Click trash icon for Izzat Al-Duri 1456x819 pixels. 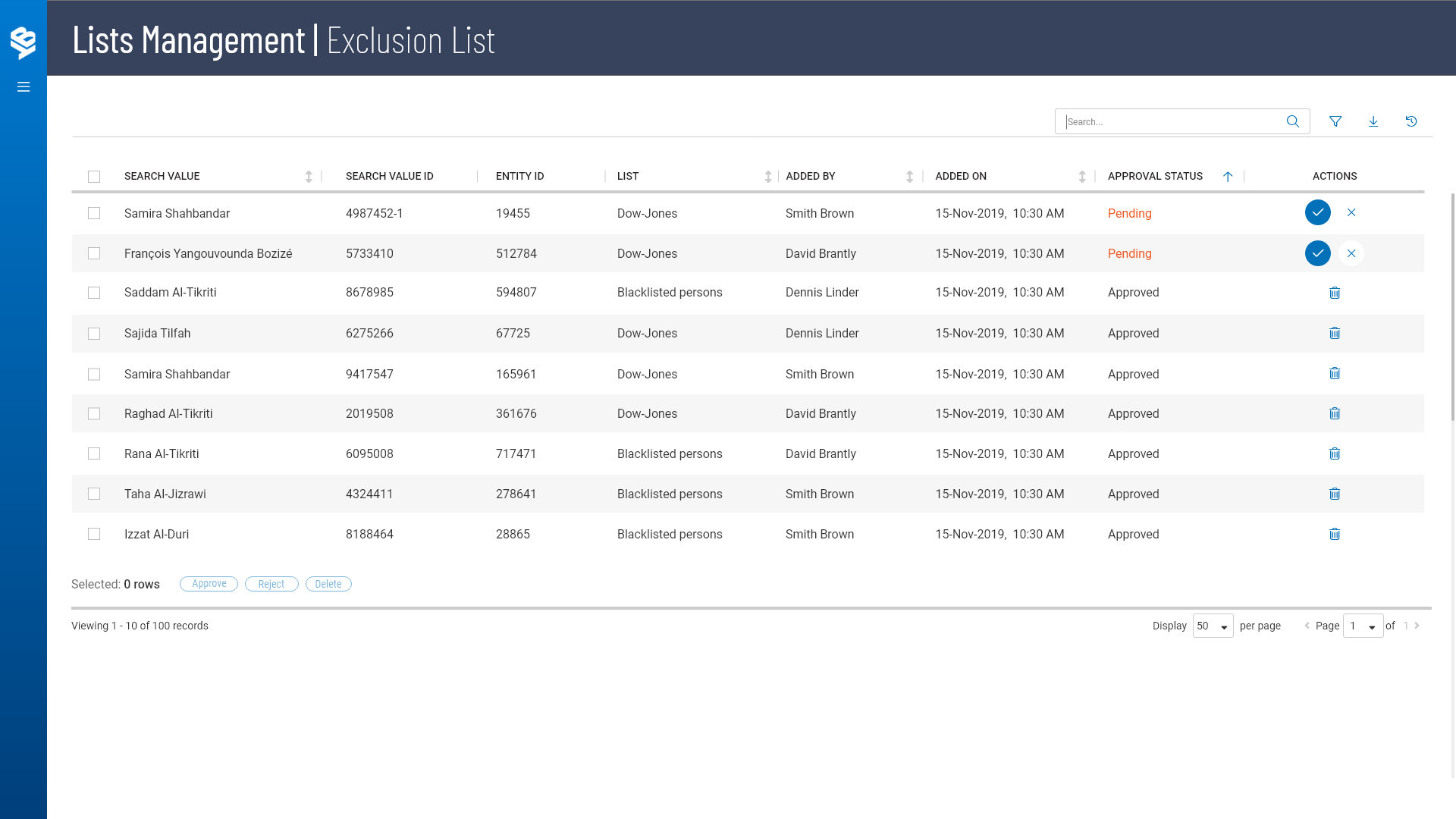1335,534
